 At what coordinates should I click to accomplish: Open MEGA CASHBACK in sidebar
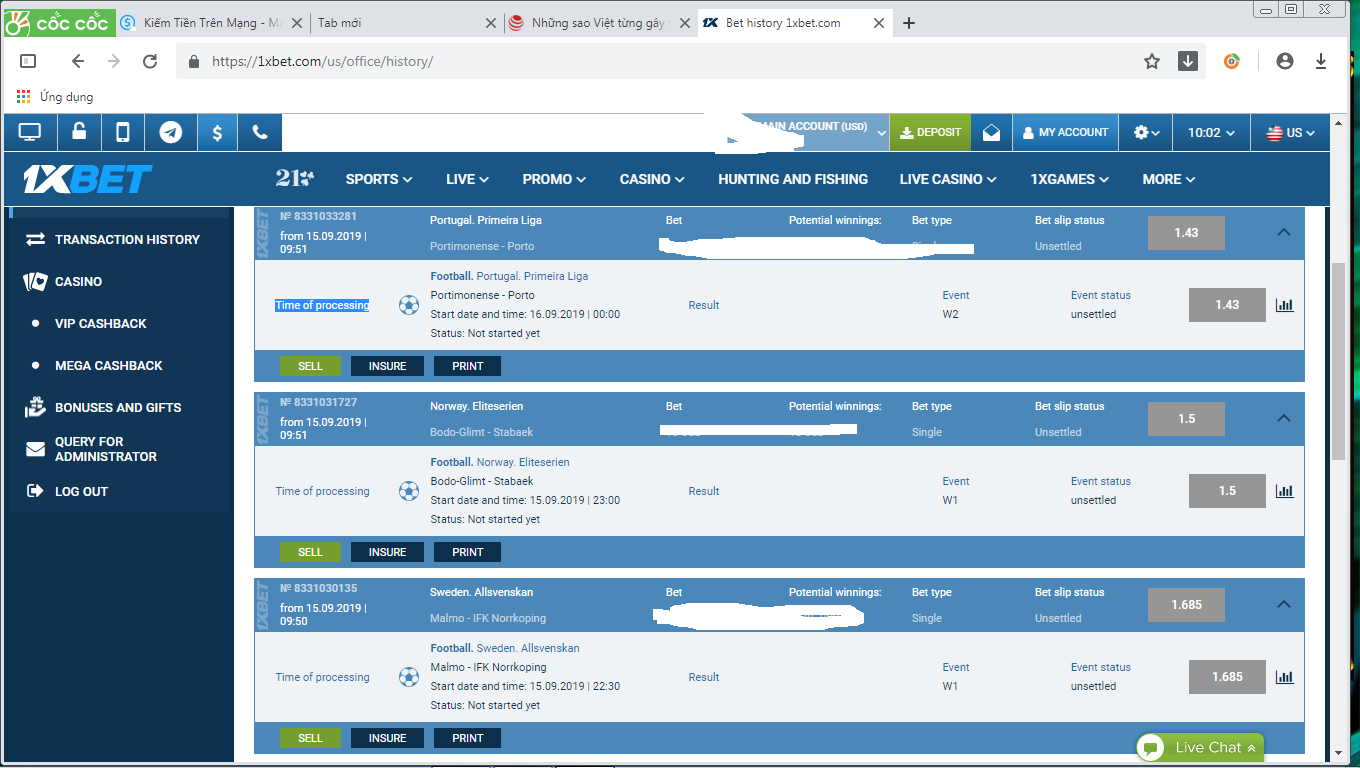tap(108, 365)
